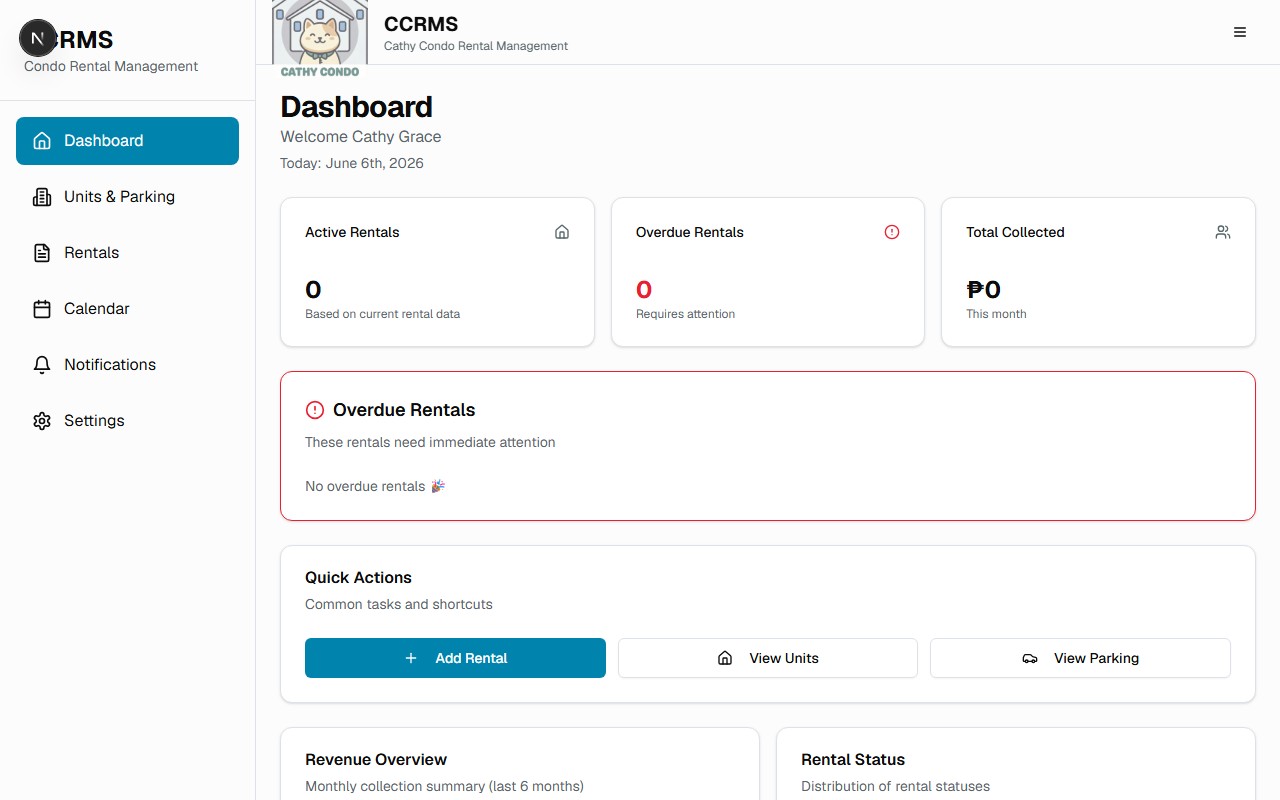Screen dimensions: 1280x800
Task: Click 'Today: June 6th, 2026' date text
Action: click(x=352, y=163)
